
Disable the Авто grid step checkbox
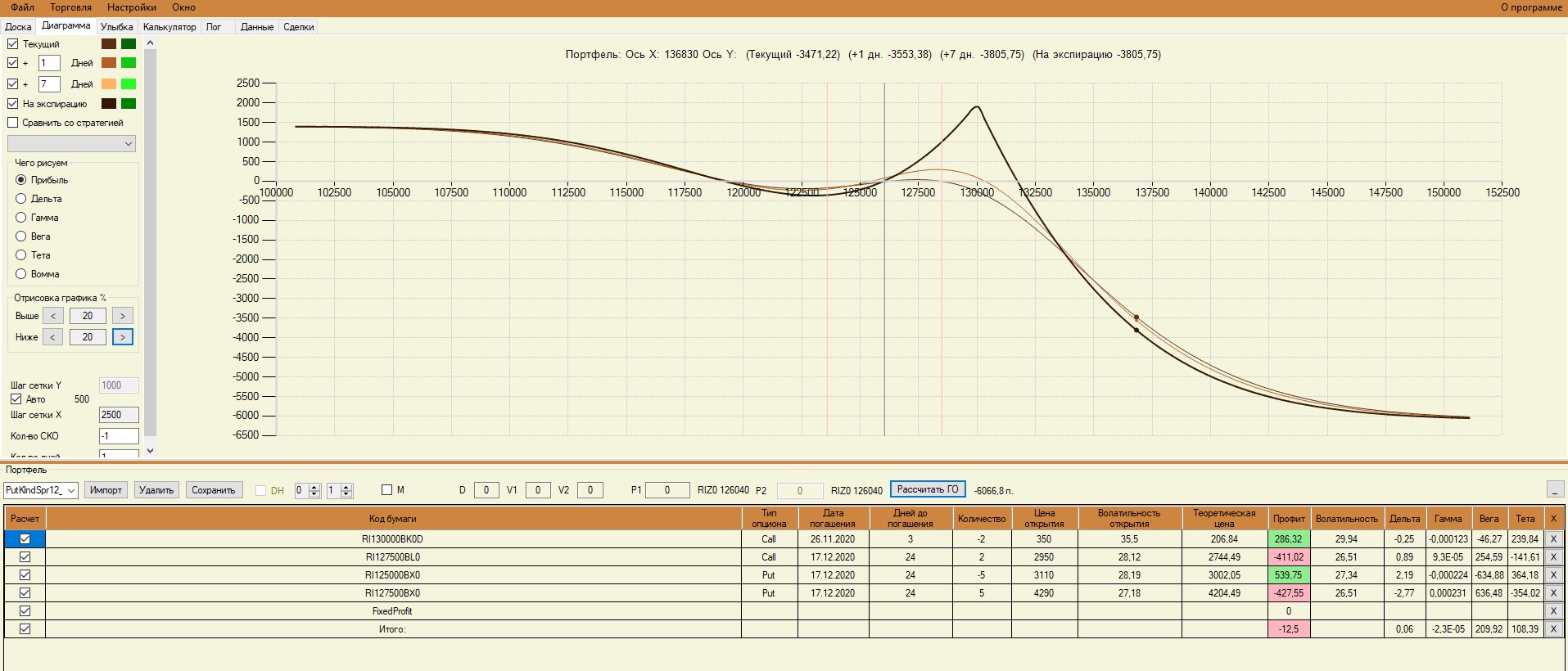16,399
